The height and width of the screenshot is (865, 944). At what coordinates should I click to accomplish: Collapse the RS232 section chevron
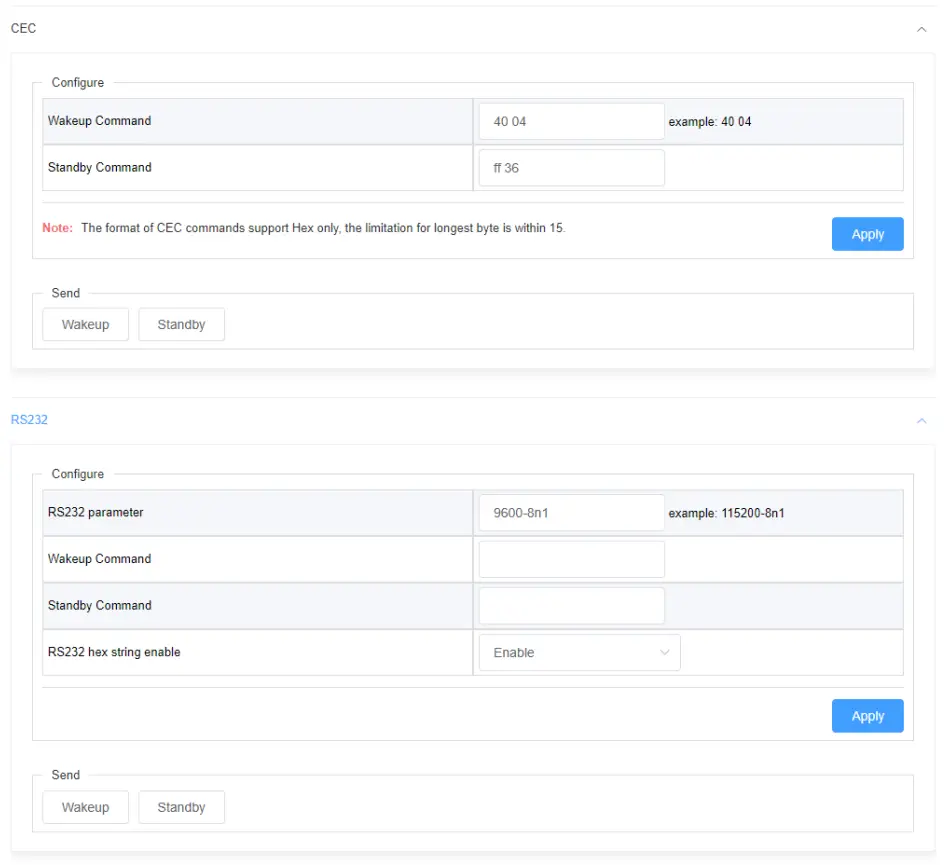(x=921, y=421)
